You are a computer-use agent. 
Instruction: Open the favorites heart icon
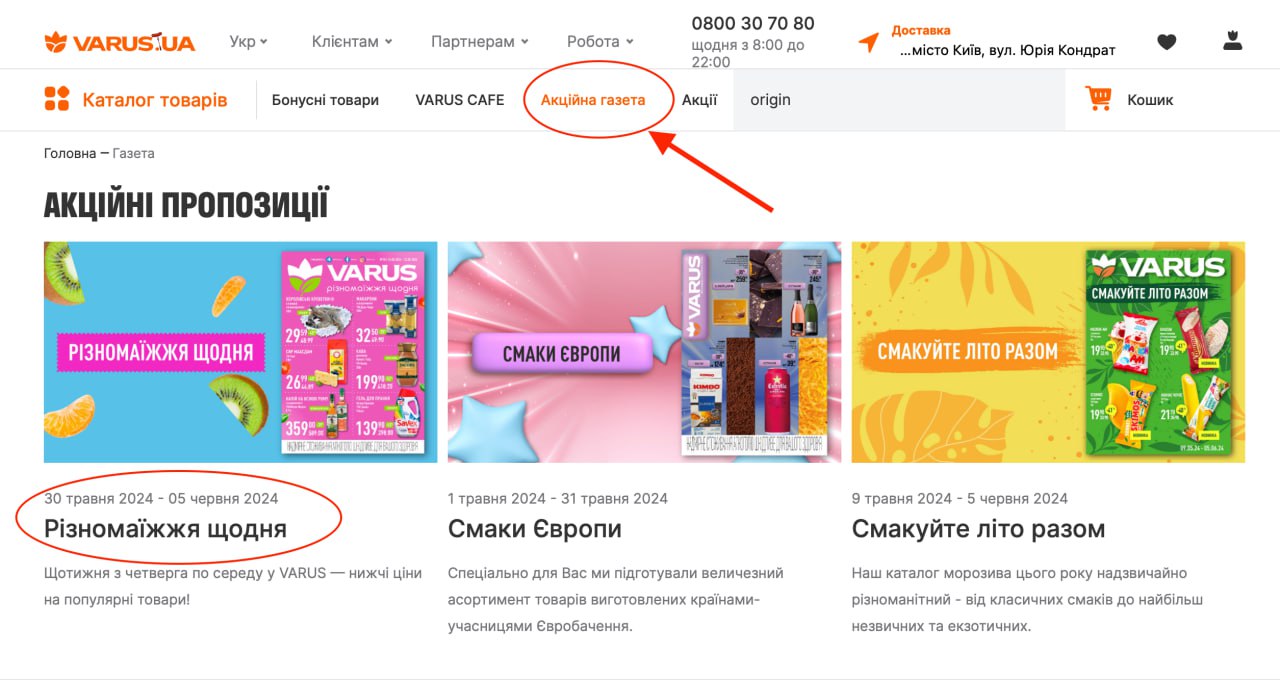(1167, 42)
